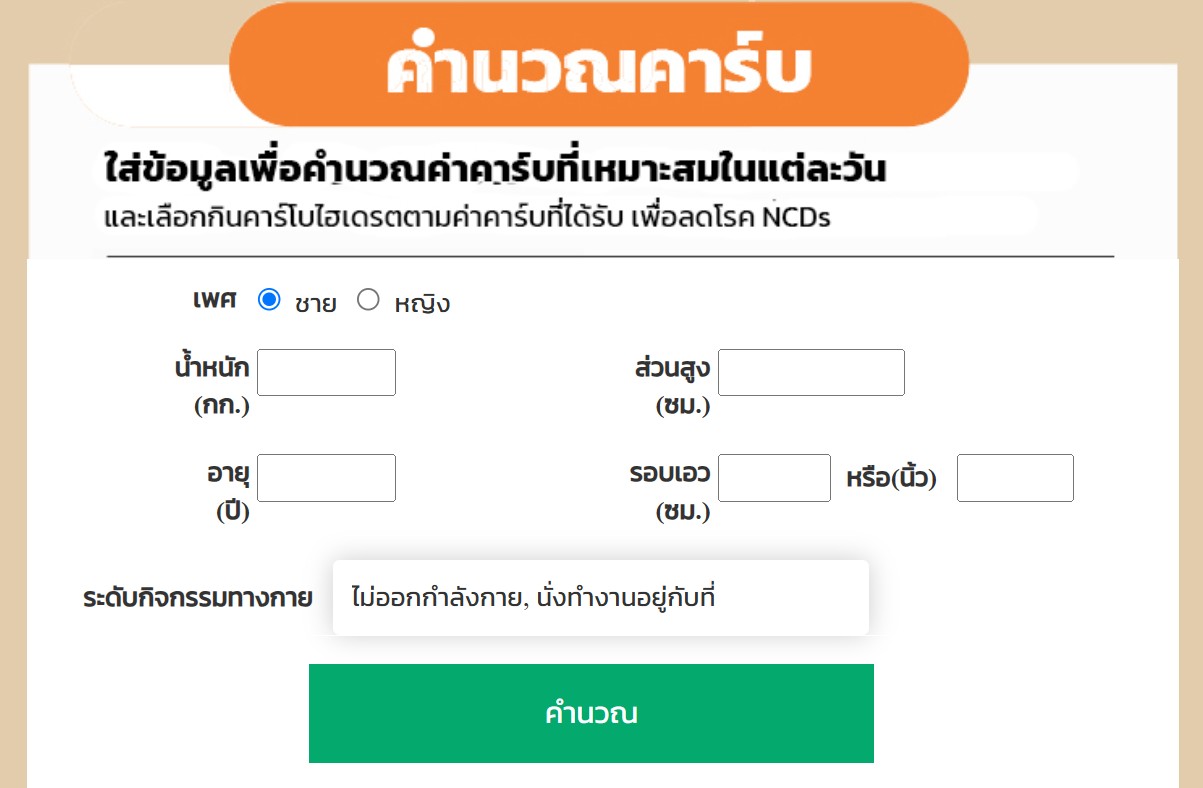
Task: Focus the หรือ(นิ้ว) waist input box
Action: click(1015, 478)
